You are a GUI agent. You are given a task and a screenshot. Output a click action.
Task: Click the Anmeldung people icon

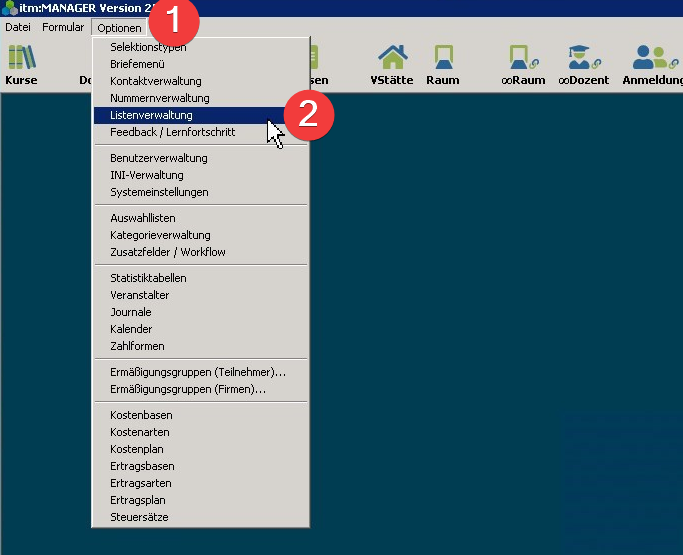655,58
